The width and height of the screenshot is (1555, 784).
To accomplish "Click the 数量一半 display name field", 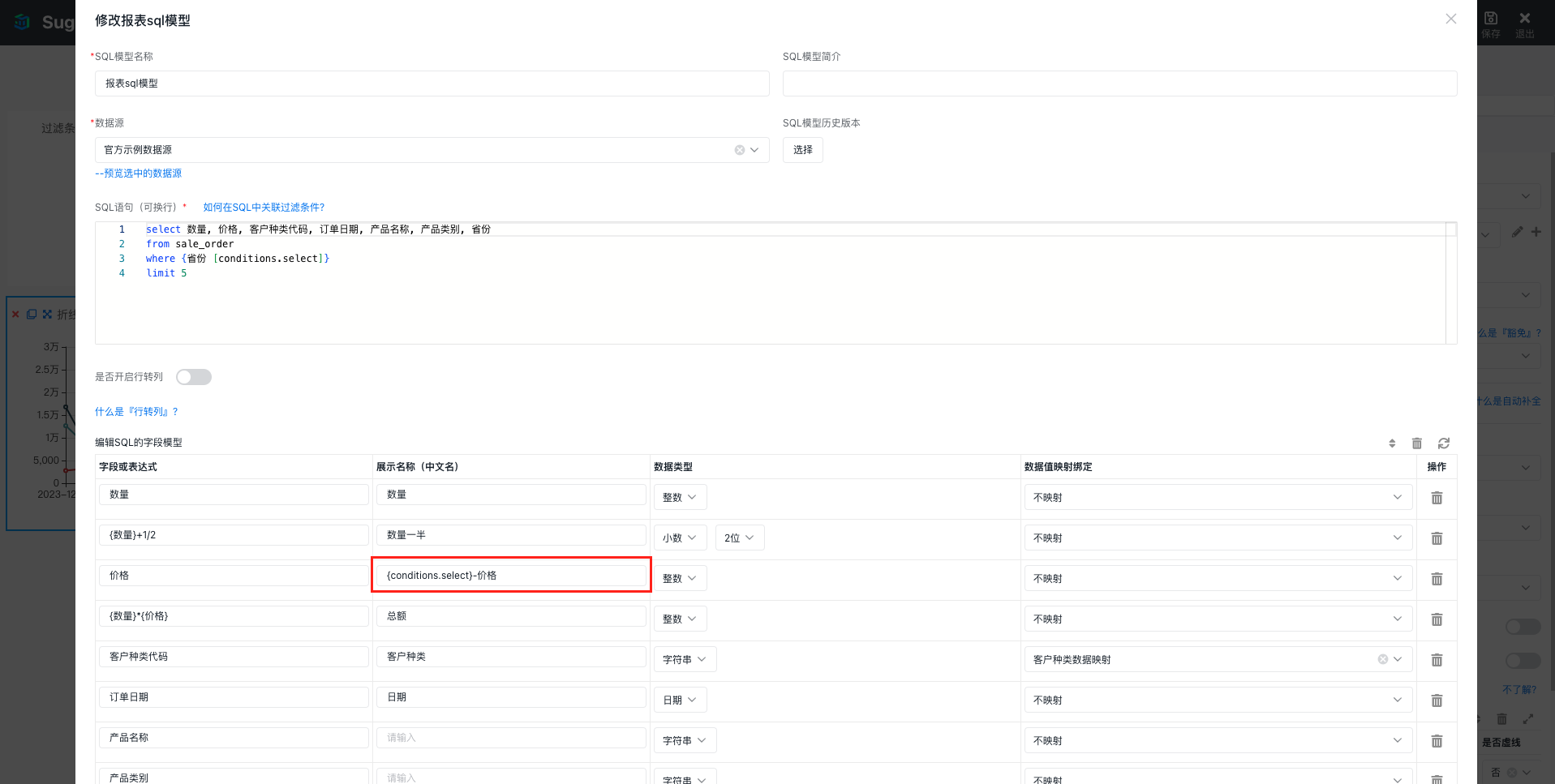I will click(511, 535).
